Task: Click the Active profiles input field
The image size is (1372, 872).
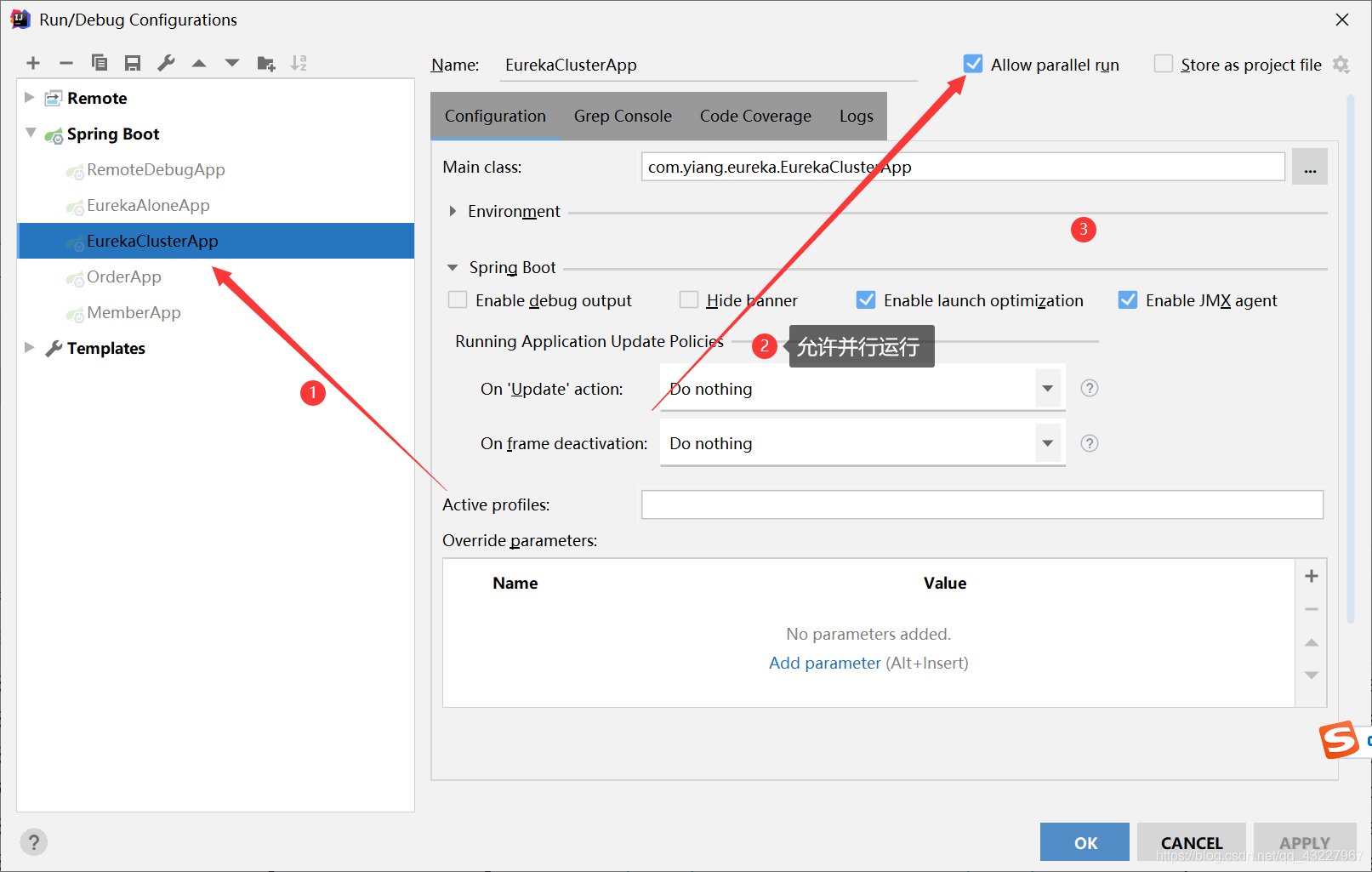Action: [x=982, y=504]
